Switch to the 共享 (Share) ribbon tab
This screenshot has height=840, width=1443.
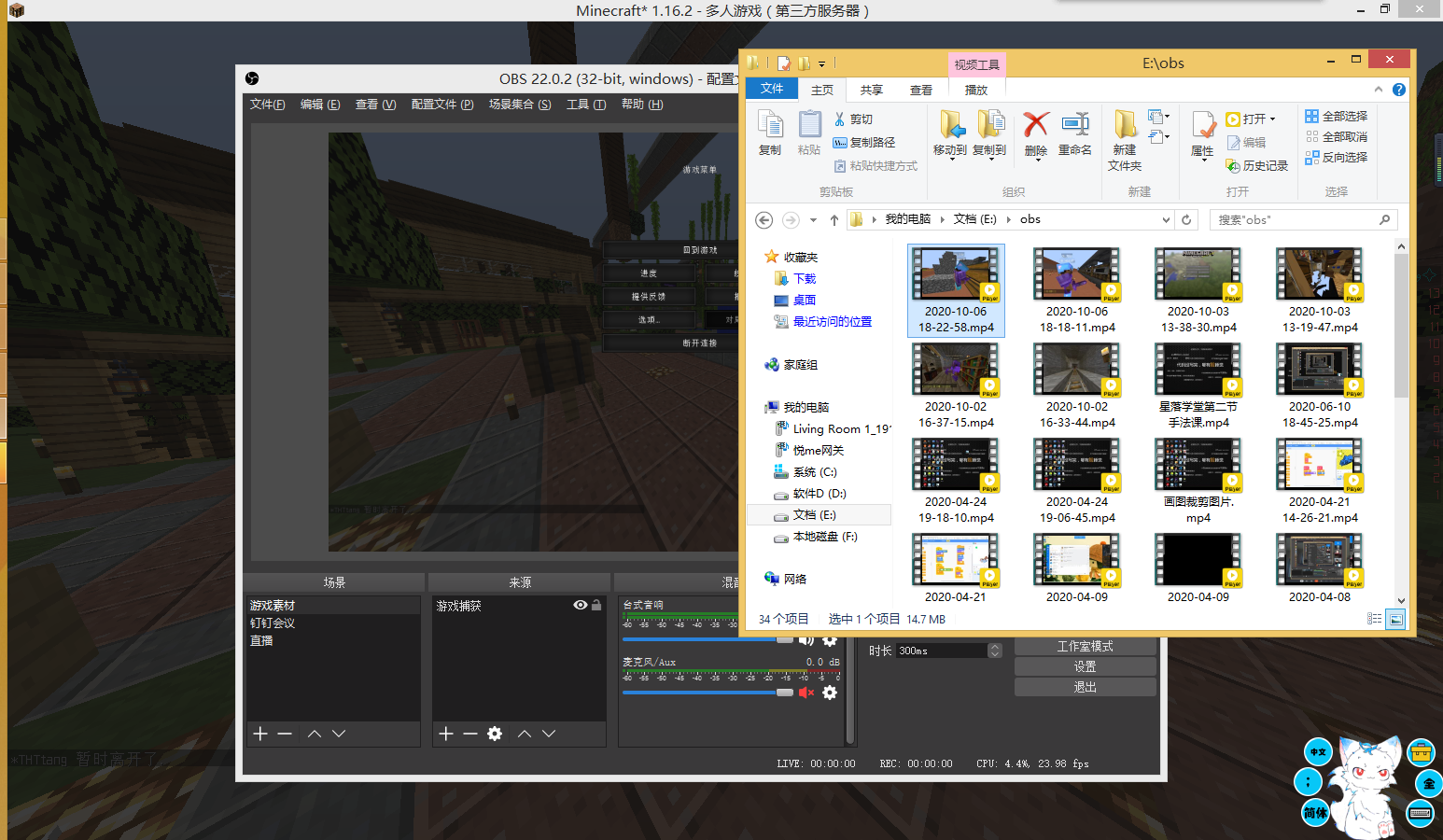[871, 90]
